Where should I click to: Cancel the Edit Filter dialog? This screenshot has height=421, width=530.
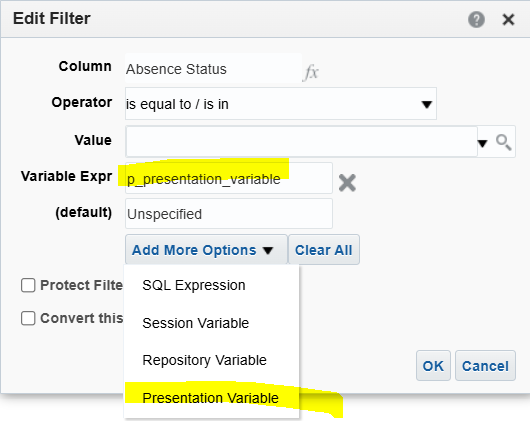click(485, 366)
